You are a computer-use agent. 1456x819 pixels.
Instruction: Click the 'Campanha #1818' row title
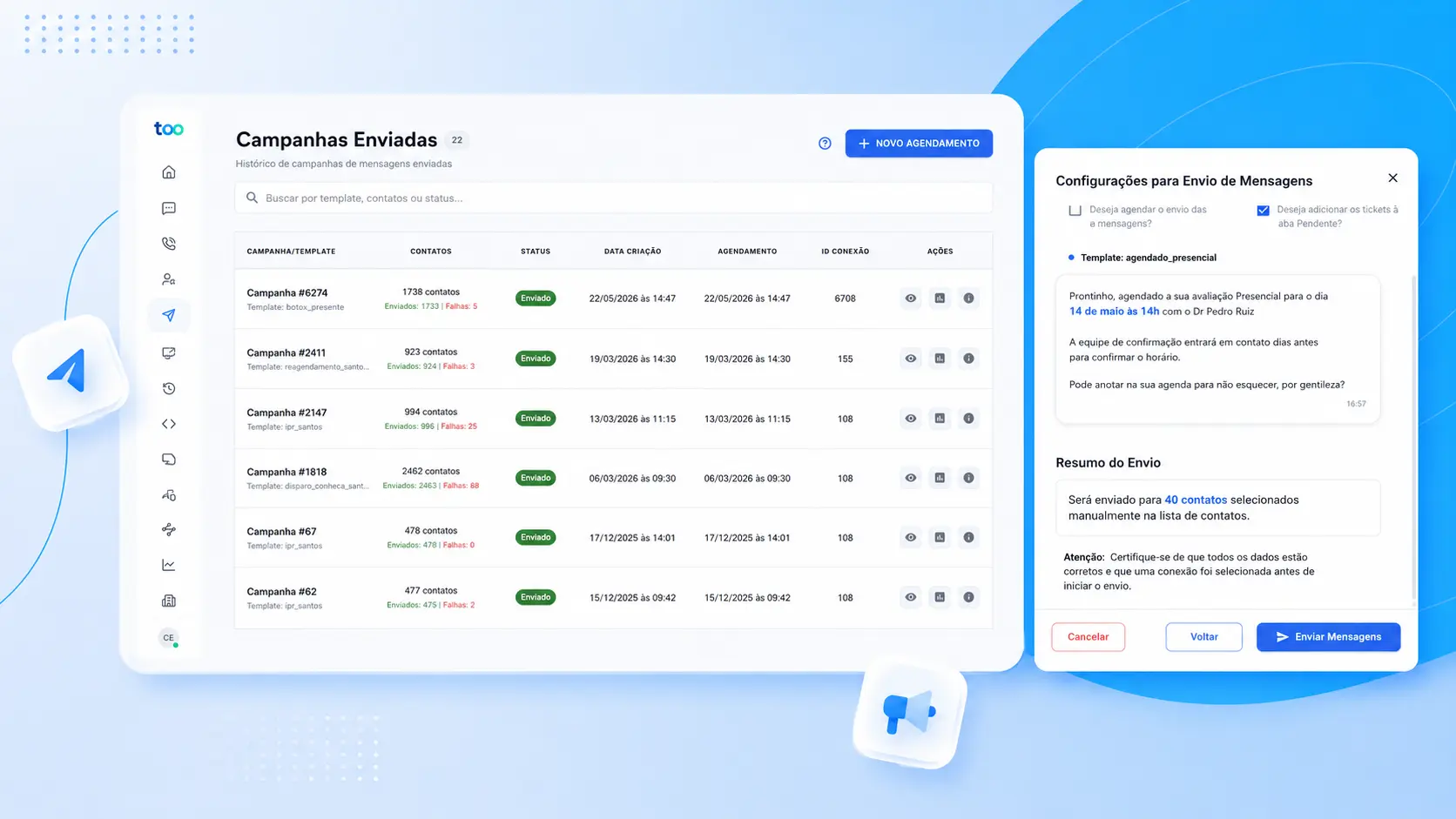(x=286, y=473)
